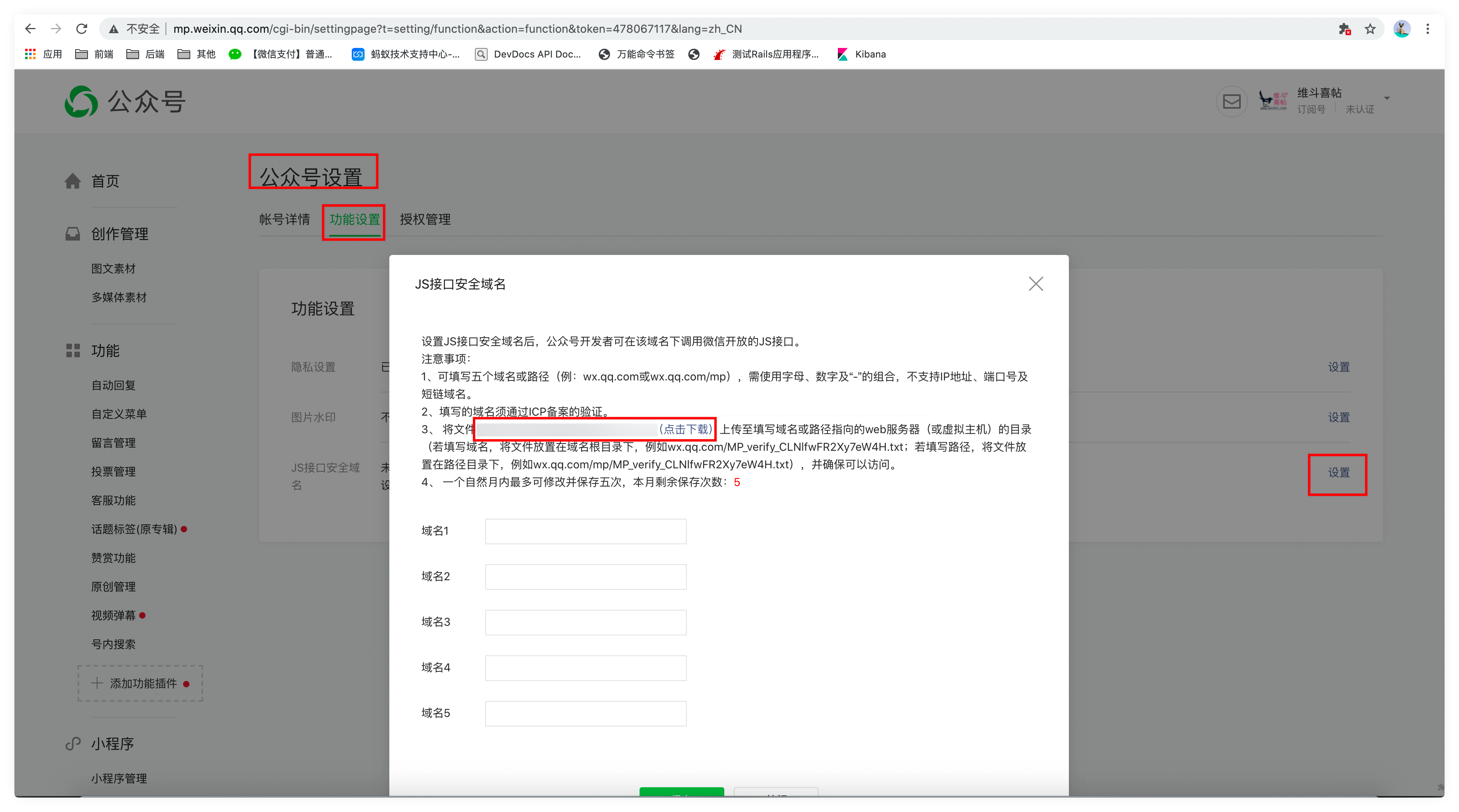Open 多媒体素材 in sidebar
The image size is (1459, 812).
[x=119, y=297]
